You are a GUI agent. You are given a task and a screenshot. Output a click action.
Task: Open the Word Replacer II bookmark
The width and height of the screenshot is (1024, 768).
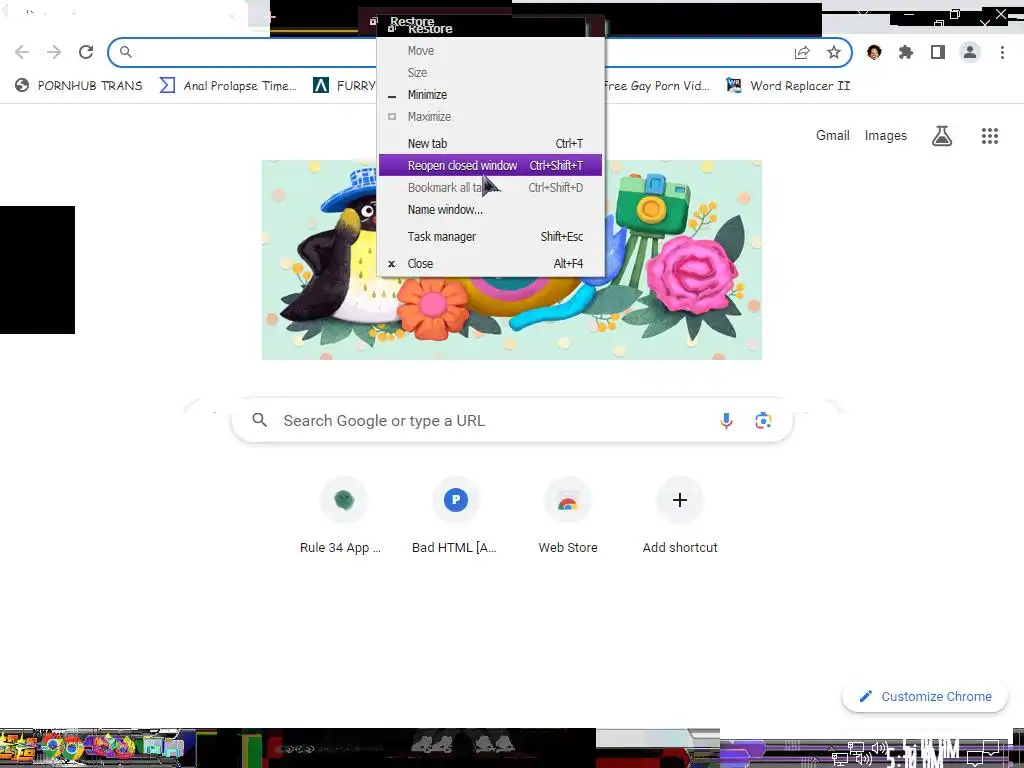(789, 86)
